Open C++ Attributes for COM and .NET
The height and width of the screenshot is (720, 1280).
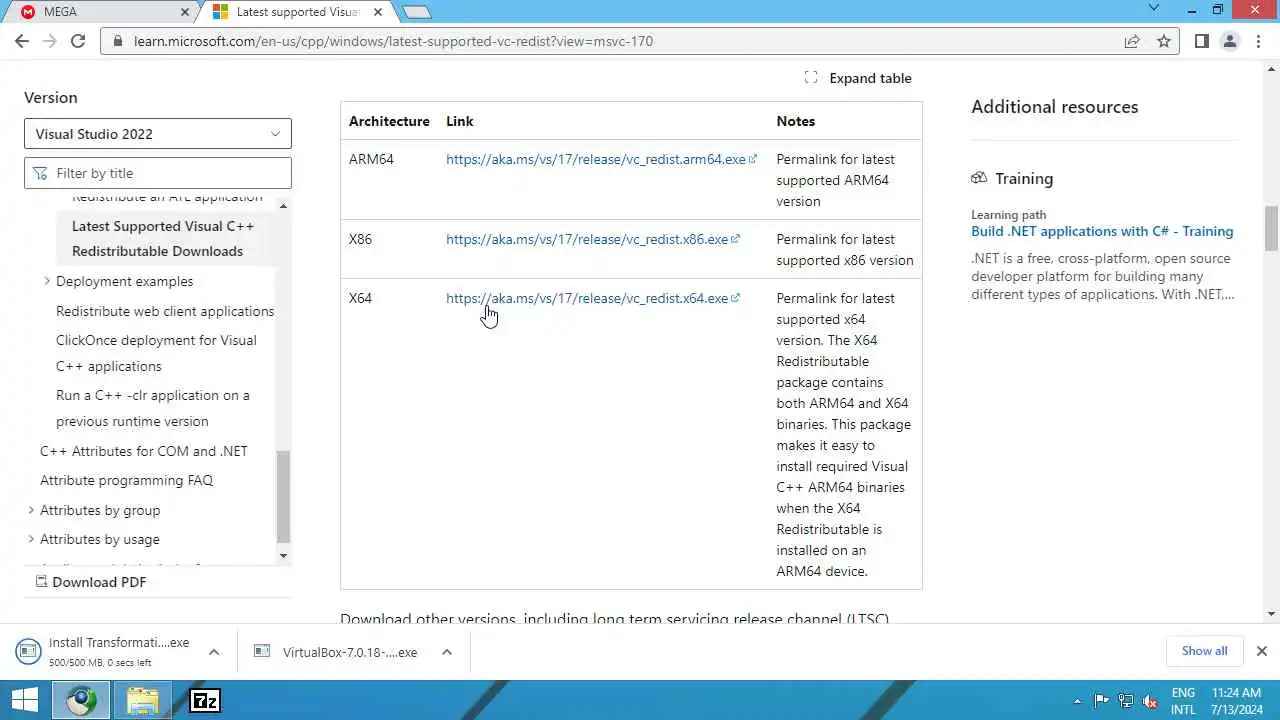pos(144,451)
